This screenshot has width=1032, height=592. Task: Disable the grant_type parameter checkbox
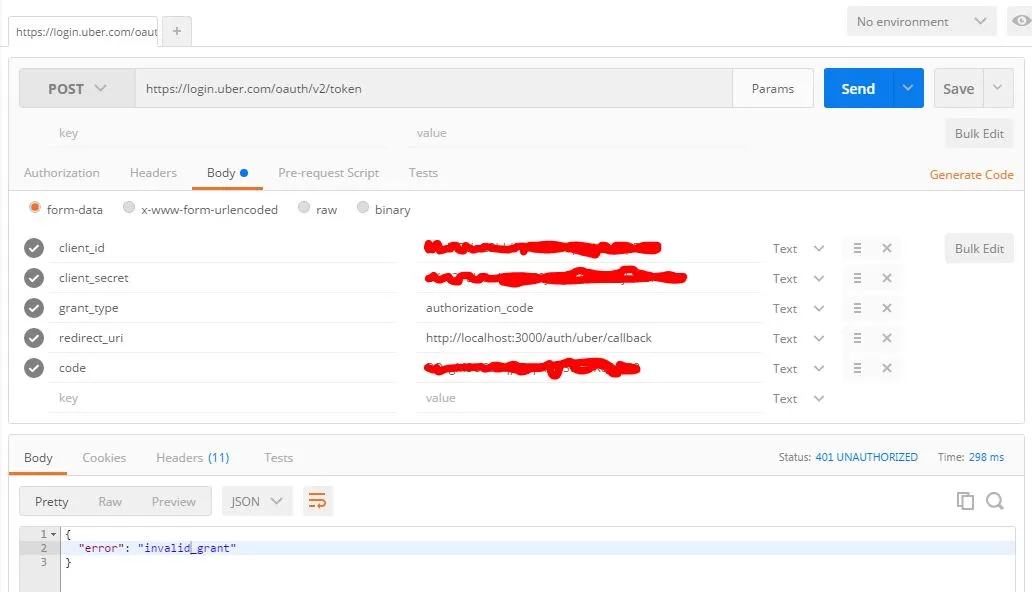tap(34, 308)
